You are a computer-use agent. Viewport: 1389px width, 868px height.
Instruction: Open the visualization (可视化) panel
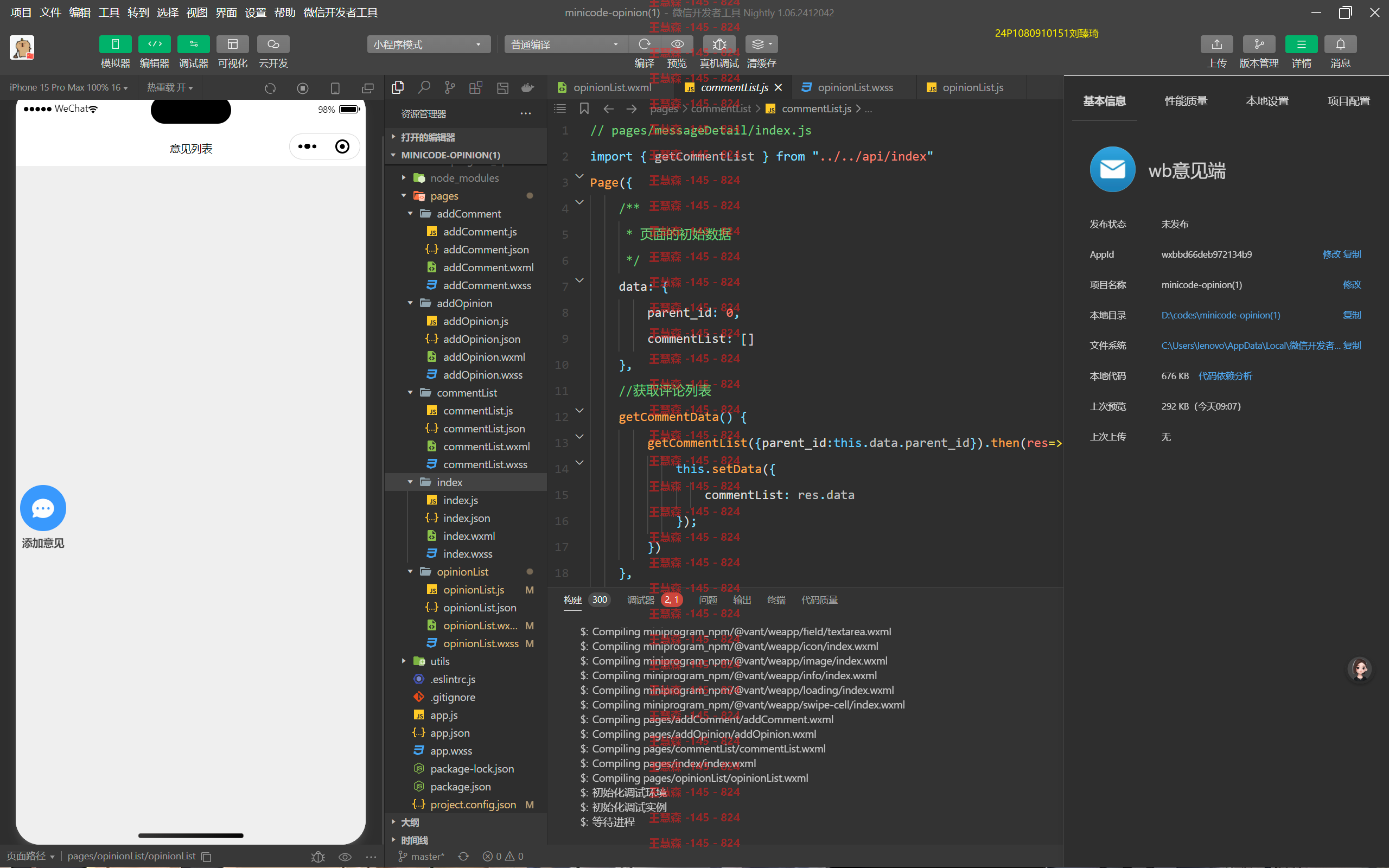(232, 44)
